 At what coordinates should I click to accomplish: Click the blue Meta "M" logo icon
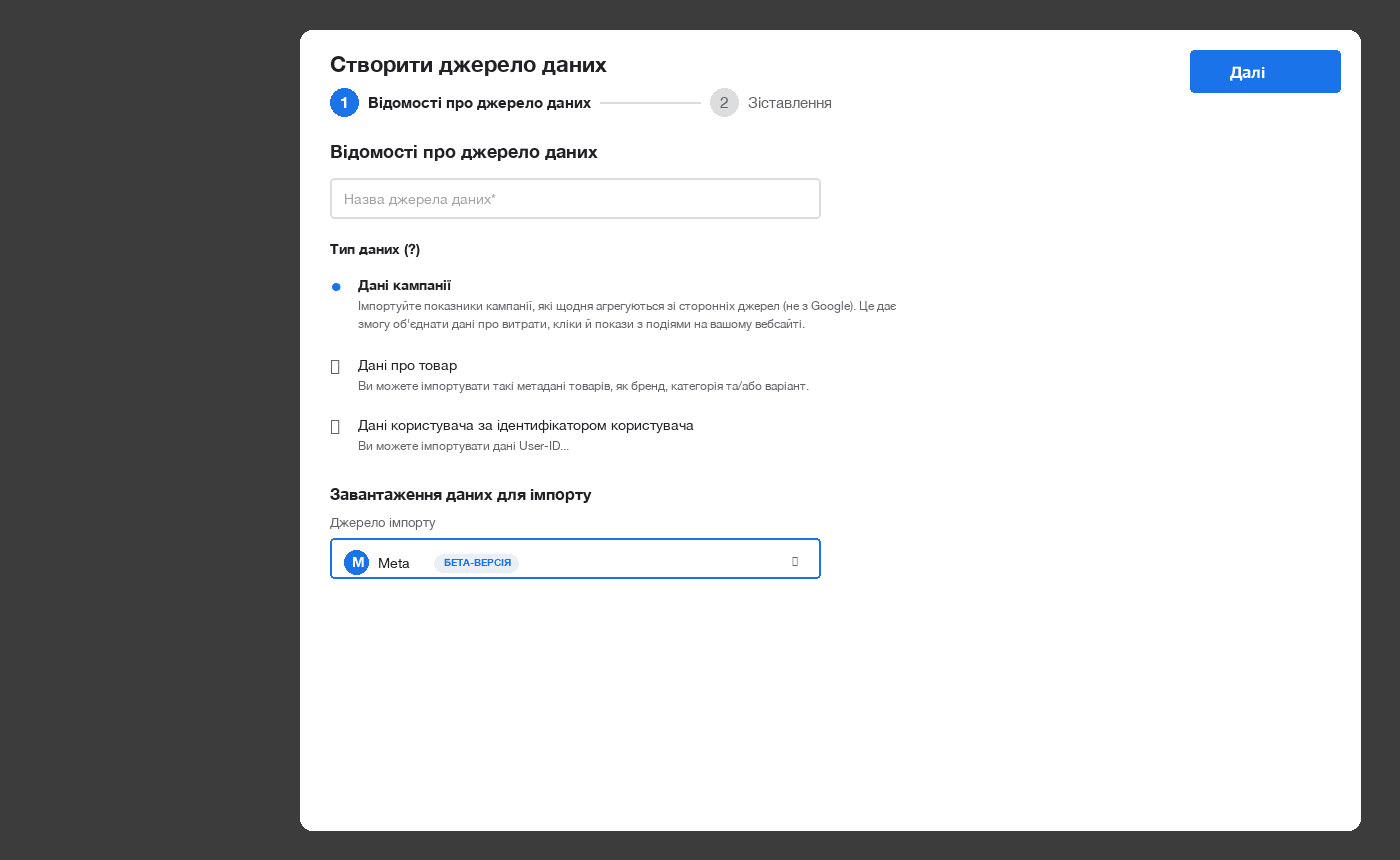tap(357, 563)
